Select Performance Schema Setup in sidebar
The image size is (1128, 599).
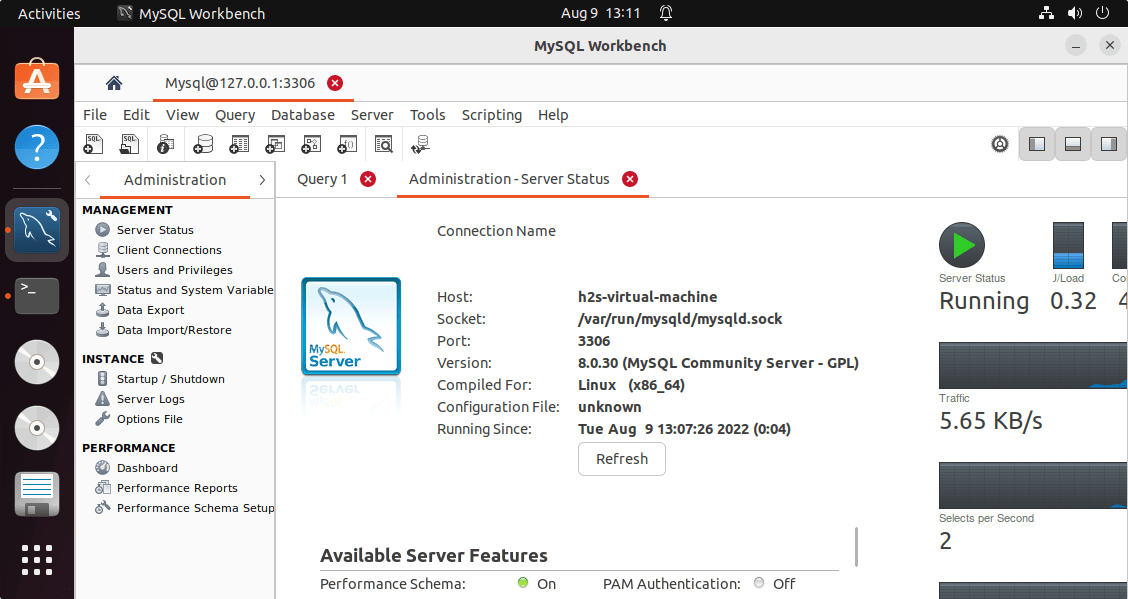tap(193, 507)
